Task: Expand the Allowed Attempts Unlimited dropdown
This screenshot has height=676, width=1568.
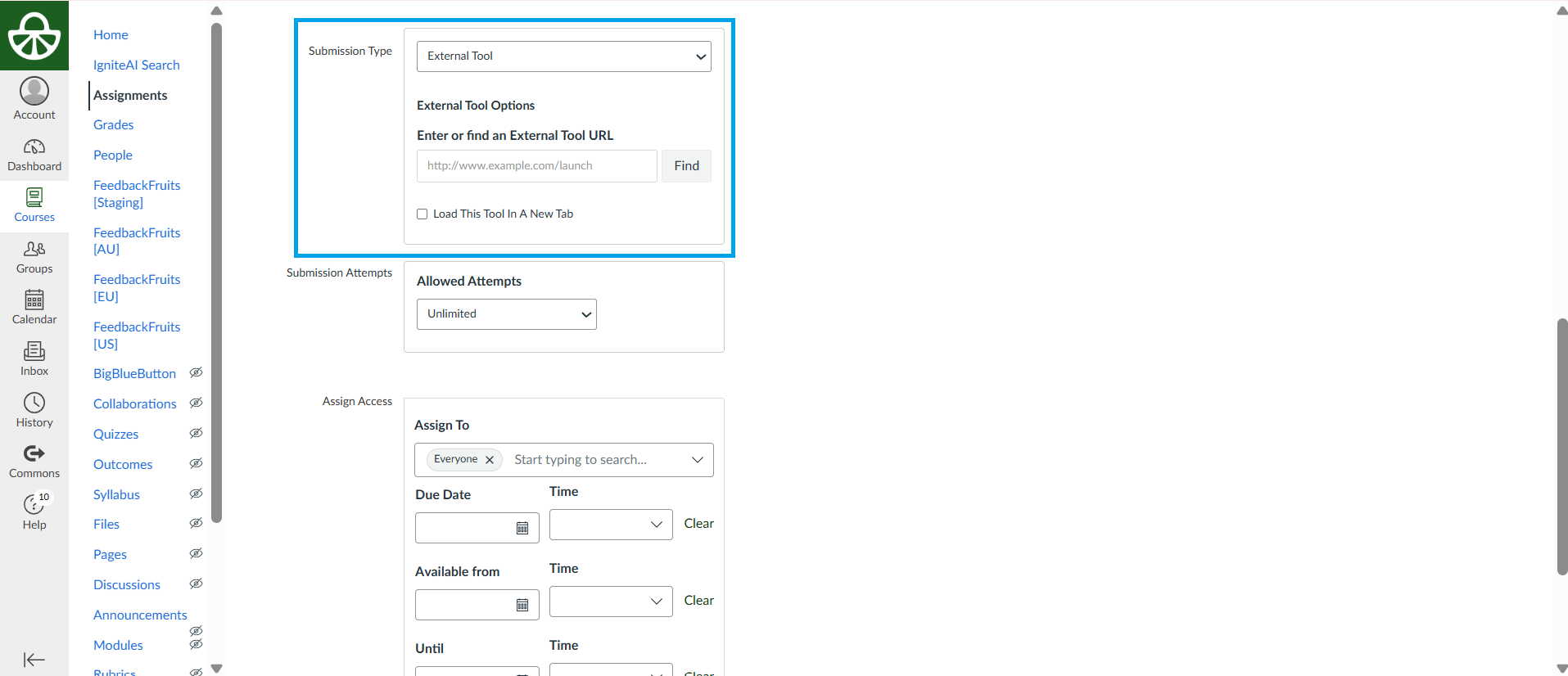Action: pyautogui.click(x=506, y=314)
